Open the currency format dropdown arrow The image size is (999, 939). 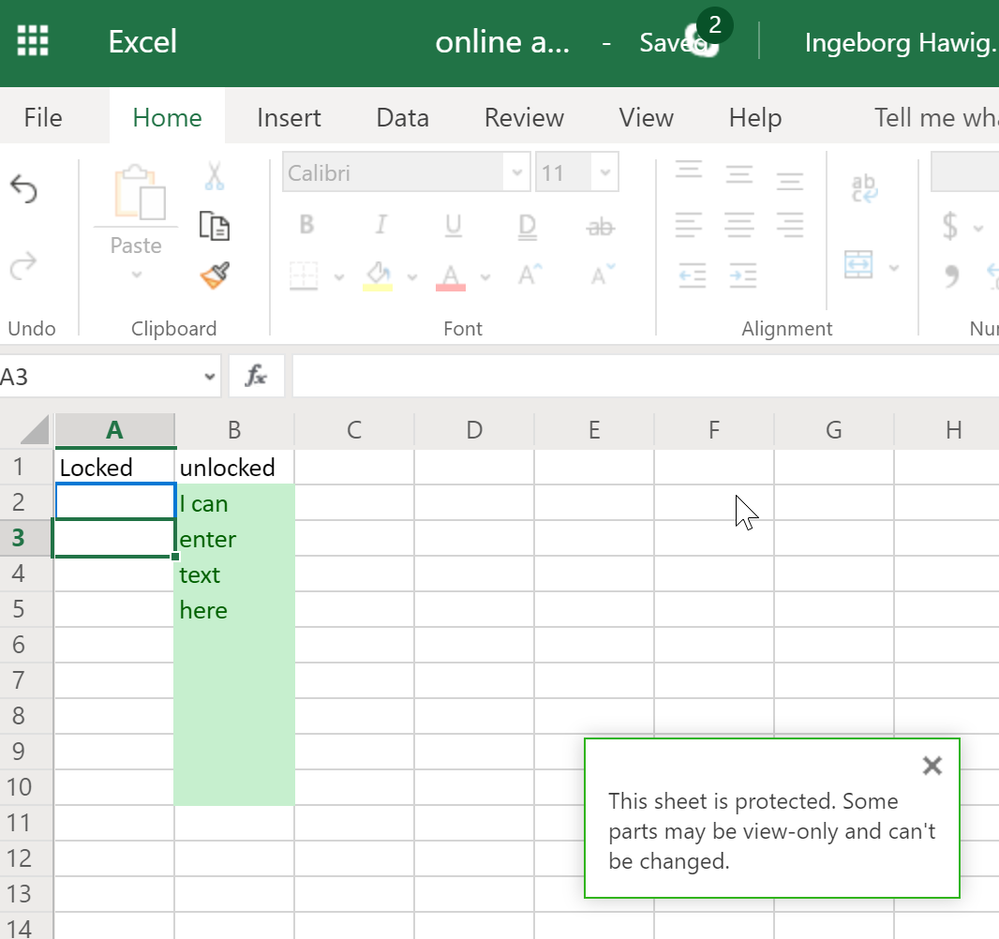978,227
